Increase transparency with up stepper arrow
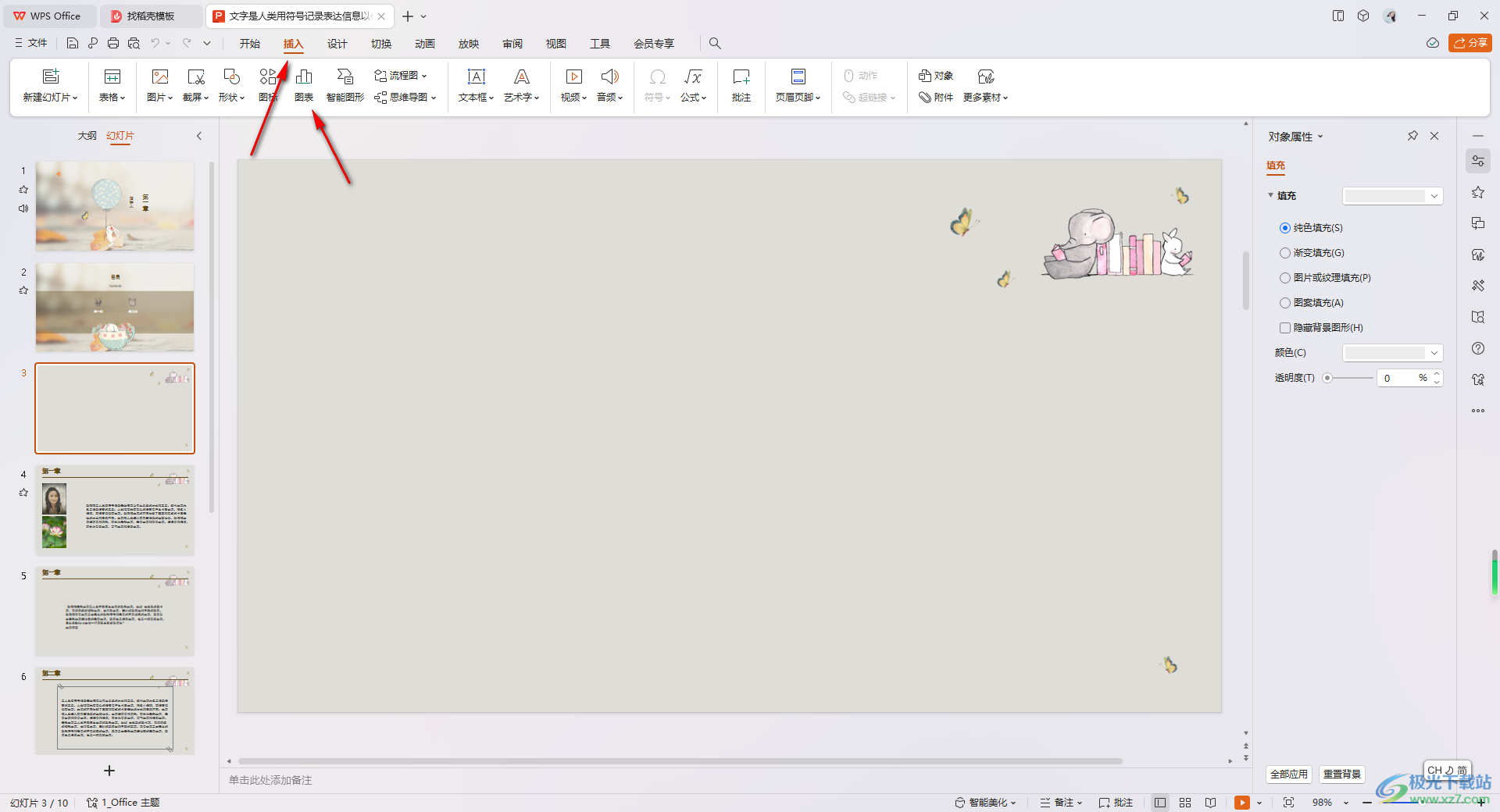 (1437, 374)
